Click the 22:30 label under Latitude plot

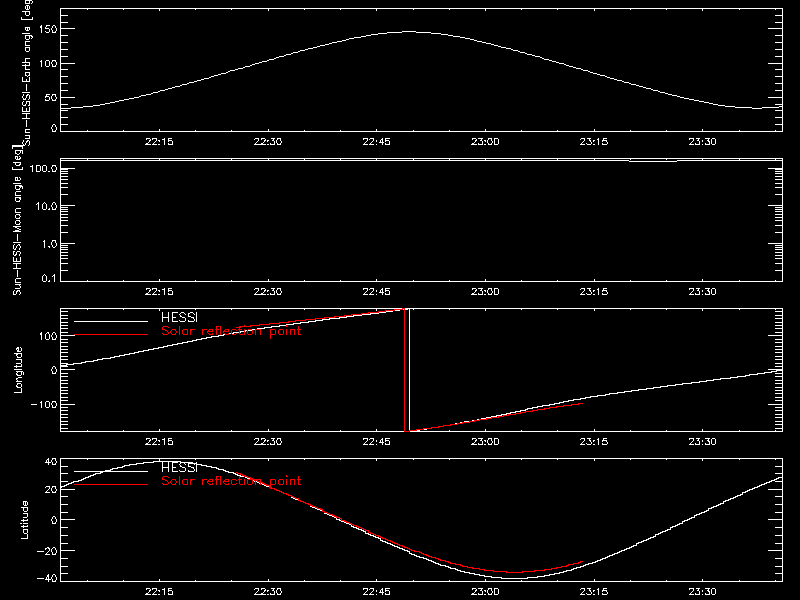tap(268, 592)
